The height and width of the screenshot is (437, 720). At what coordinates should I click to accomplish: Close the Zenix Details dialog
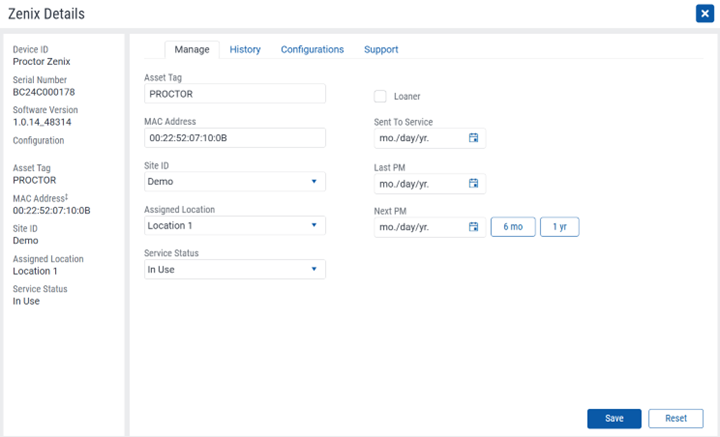point(704,13)
